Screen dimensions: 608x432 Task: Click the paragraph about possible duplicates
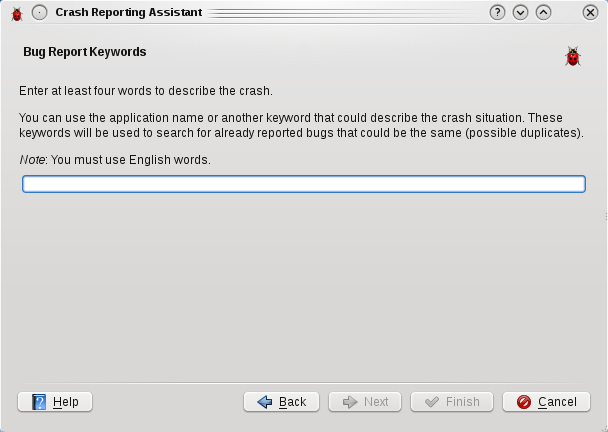click(x=301, y=125)
